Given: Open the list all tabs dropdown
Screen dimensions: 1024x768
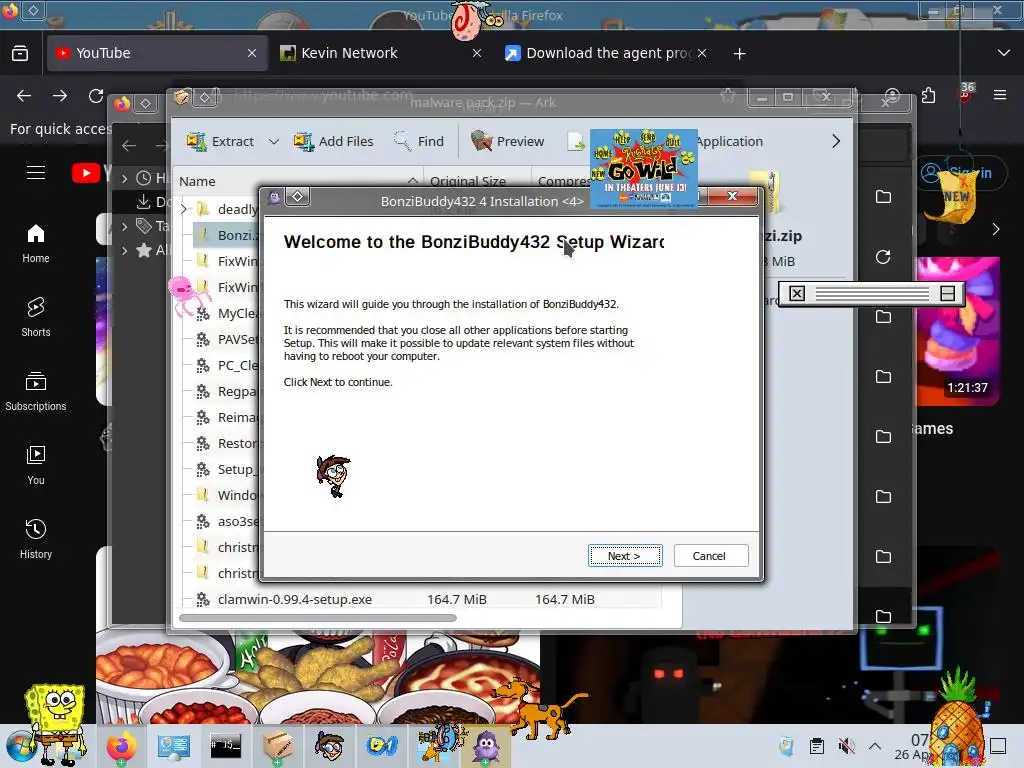Looking at the screenshot, I should click(1003, 53).
